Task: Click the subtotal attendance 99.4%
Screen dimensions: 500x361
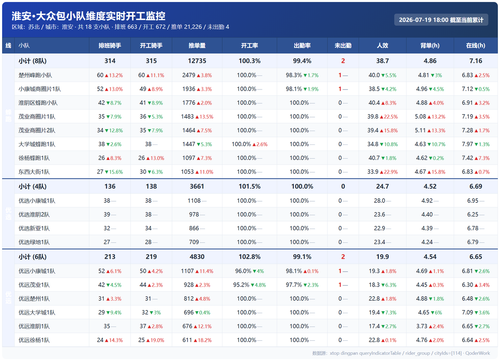Action: pyautogui.click(x=302, y=61)
